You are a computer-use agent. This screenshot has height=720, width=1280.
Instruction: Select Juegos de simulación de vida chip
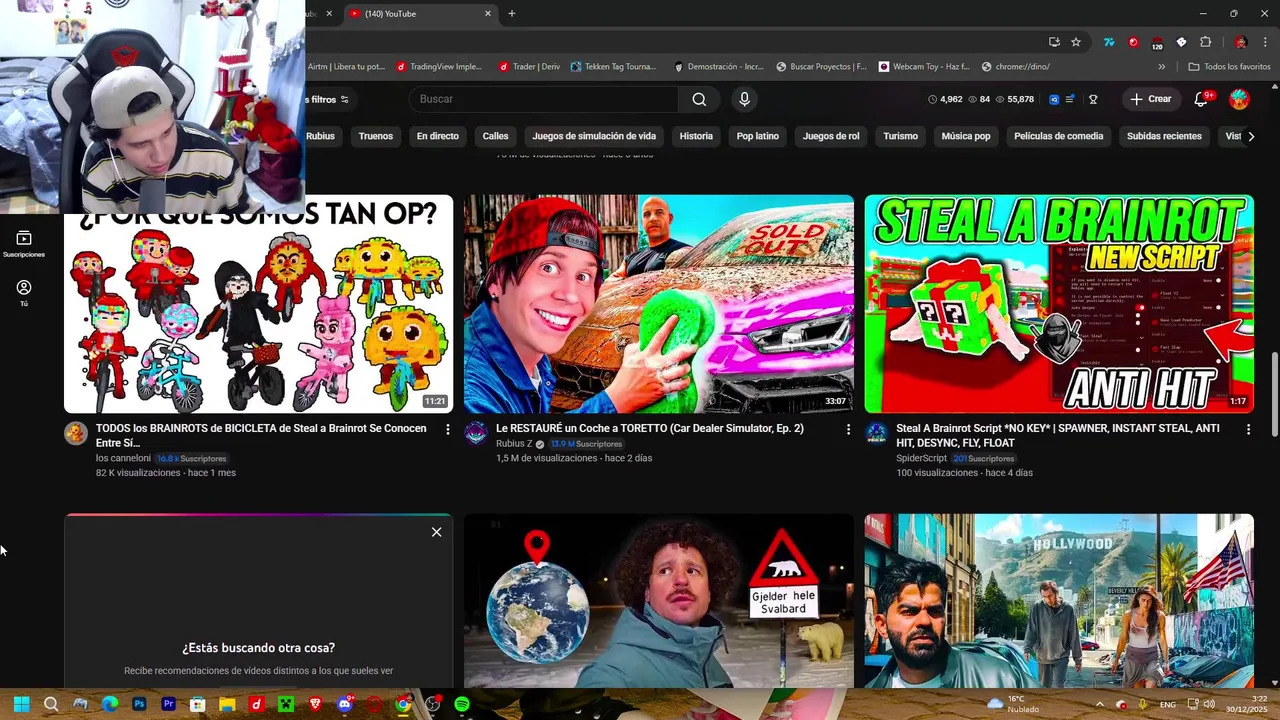(594, 136)
